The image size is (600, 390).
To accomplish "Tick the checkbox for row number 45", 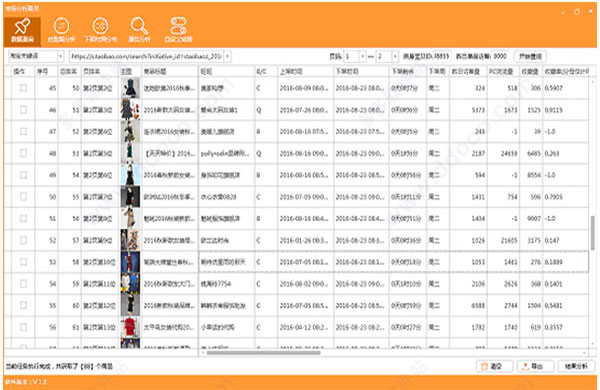I will point(23,88).
